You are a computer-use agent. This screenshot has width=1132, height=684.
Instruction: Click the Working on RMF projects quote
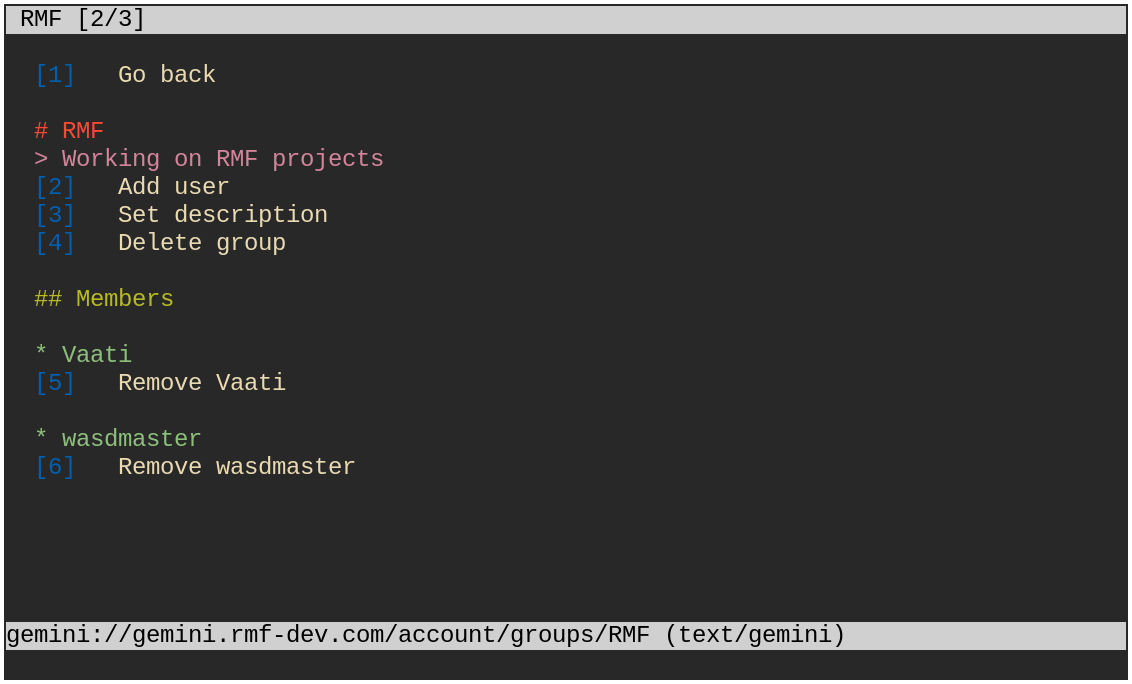click(x=209, y=158)
